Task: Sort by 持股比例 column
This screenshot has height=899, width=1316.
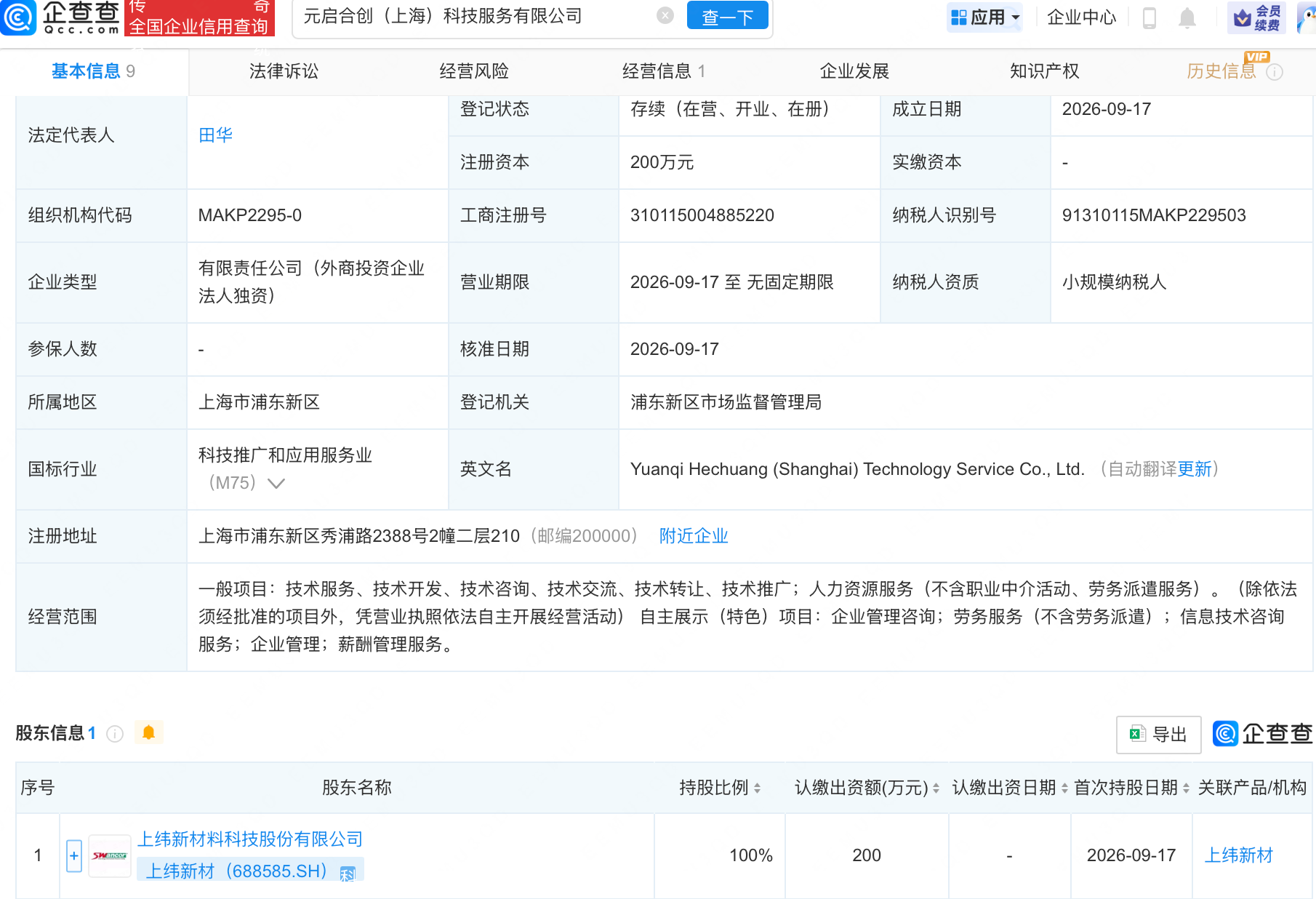Action: [x=720, y=788]
